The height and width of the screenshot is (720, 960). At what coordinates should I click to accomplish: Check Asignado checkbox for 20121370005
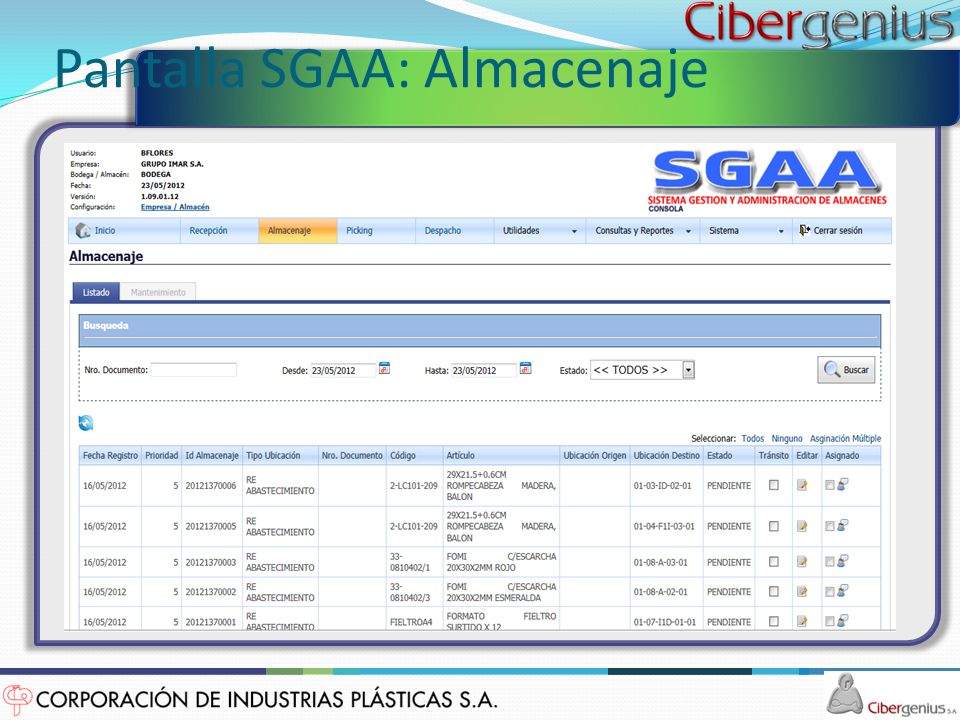pyautogui.click(x=830, y=527)
